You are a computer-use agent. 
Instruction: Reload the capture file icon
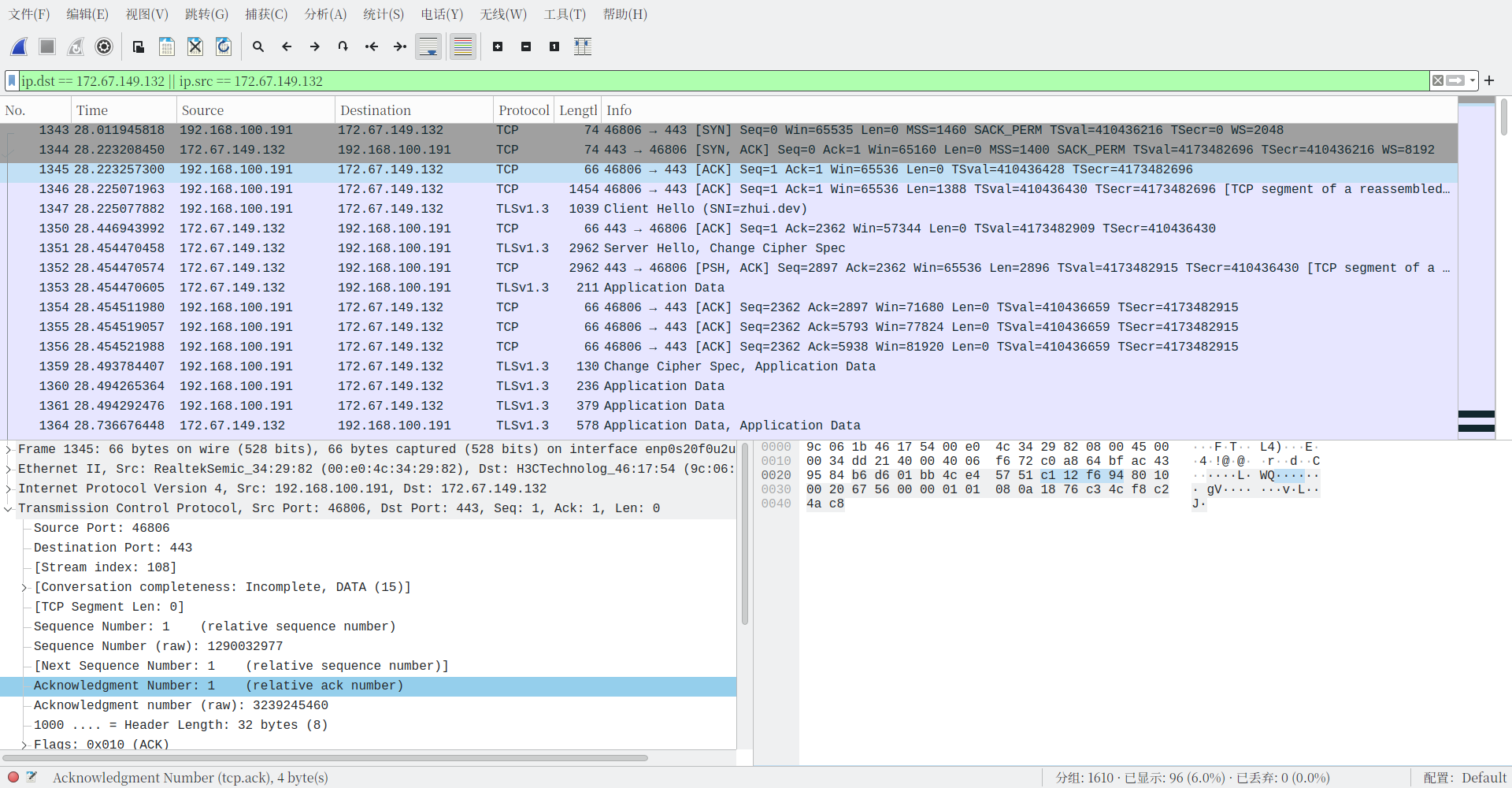pyautogui.click(x=224, y=47)
